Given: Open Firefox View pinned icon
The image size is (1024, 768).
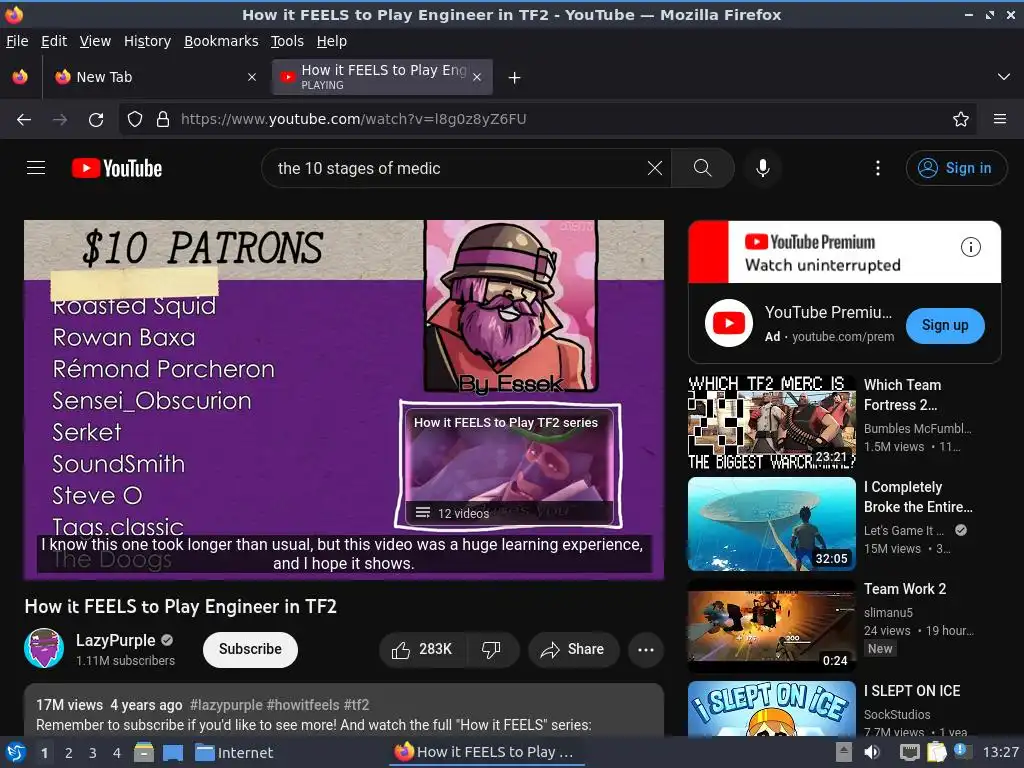Looking at the screenshot, I should (x=20, y=77).
